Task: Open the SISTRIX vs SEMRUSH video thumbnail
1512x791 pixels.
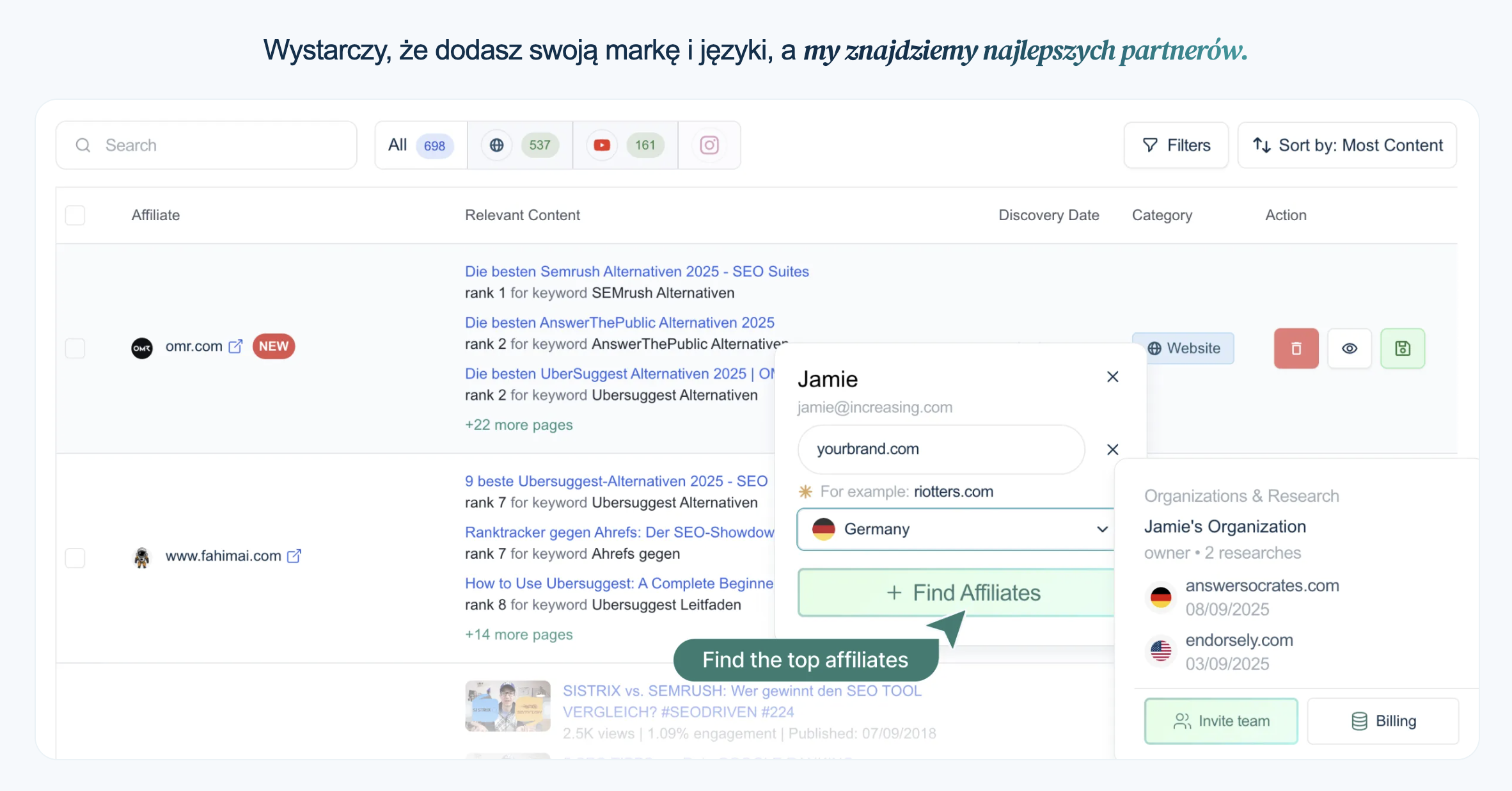Action: tap(507, 705)
